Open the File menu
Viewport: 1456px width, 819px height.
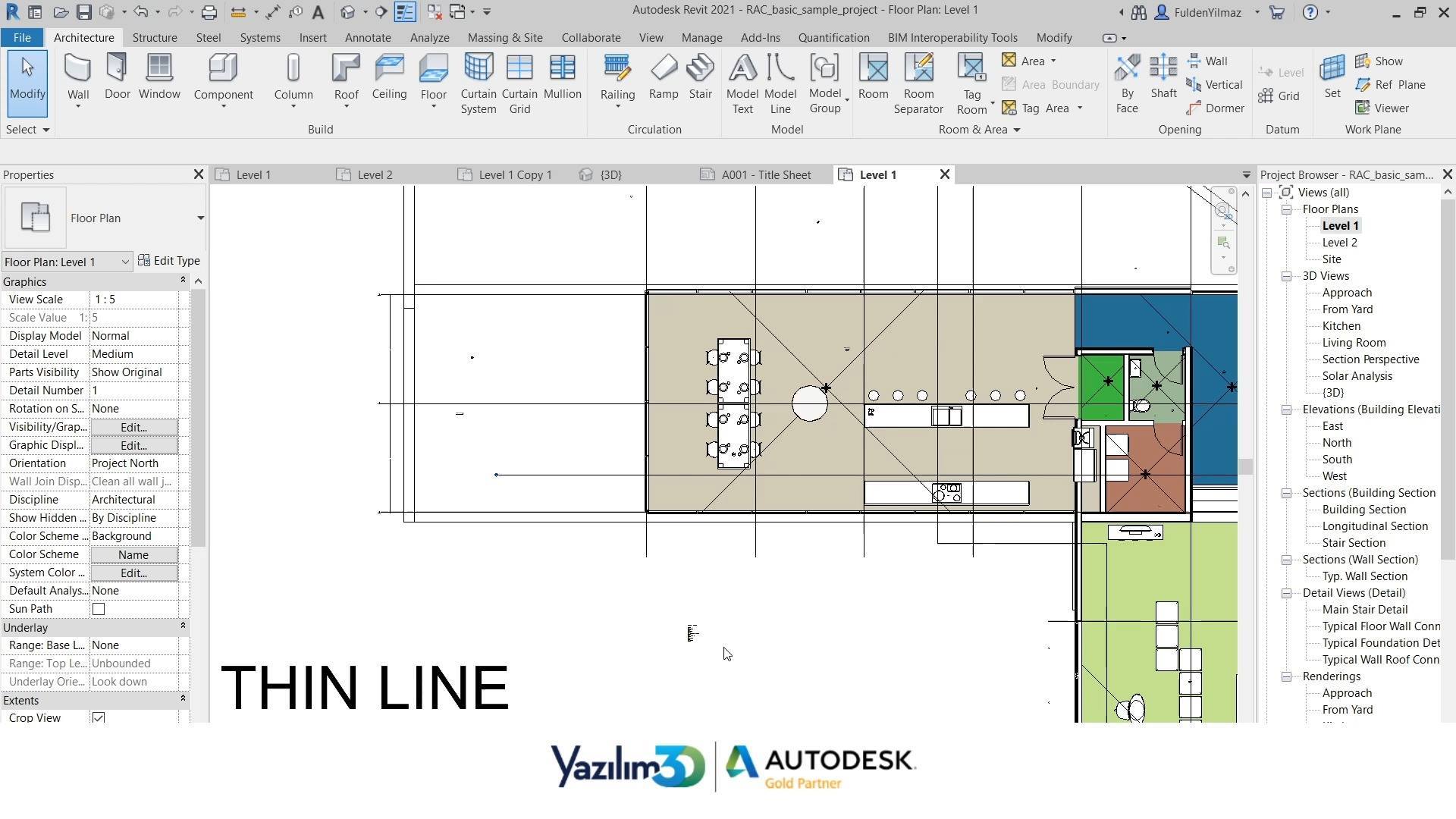pyautogui.click(x=22, y=37)
